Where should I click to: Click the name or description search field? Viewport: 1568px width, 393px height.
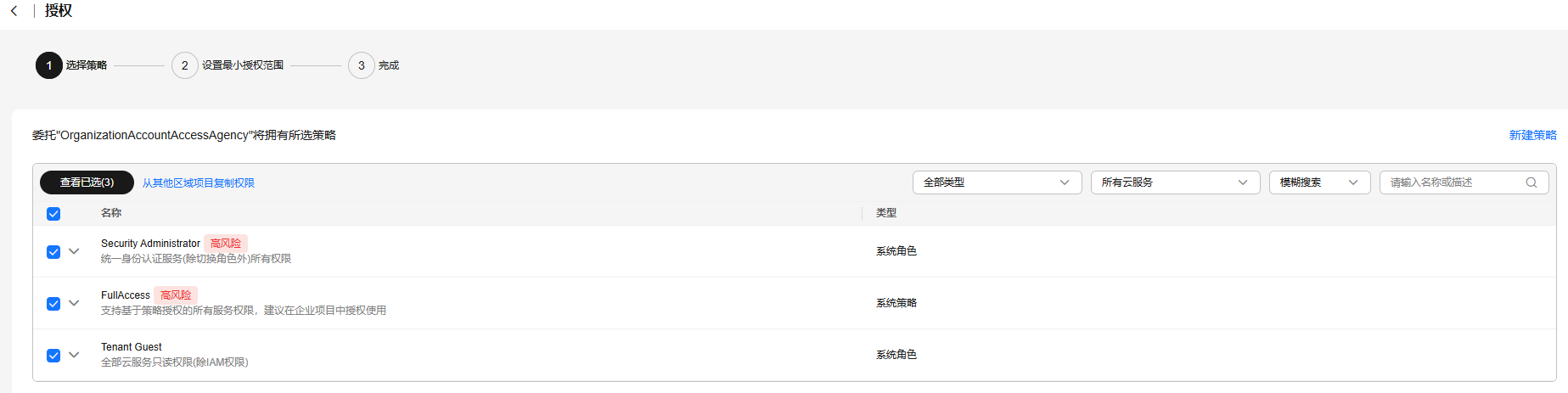(1464, 182)
